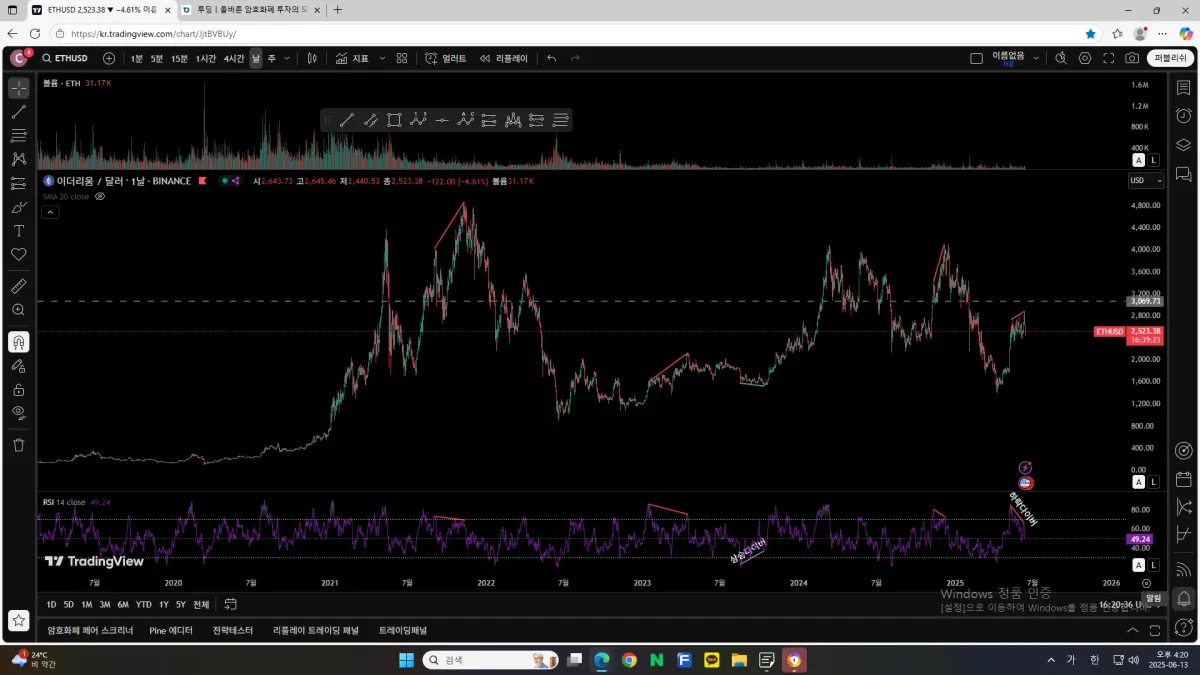Open the 전략테스터 tab
Viewport: 1200px width, 675px height.
(233, 631)
